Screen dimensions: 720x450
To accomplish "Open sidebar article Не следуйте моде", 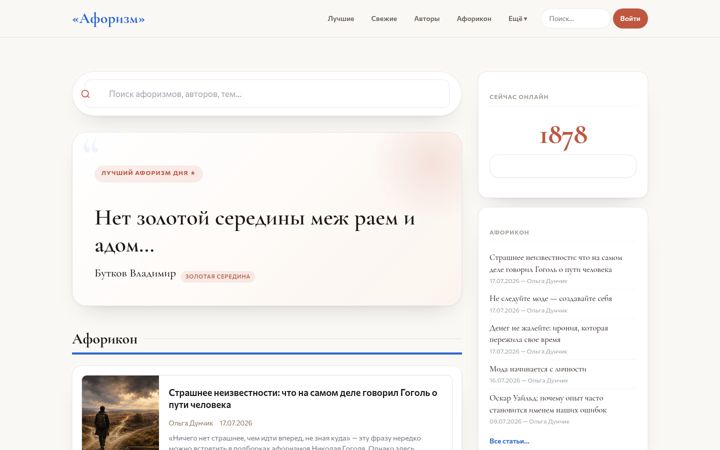I will (551, 298).
